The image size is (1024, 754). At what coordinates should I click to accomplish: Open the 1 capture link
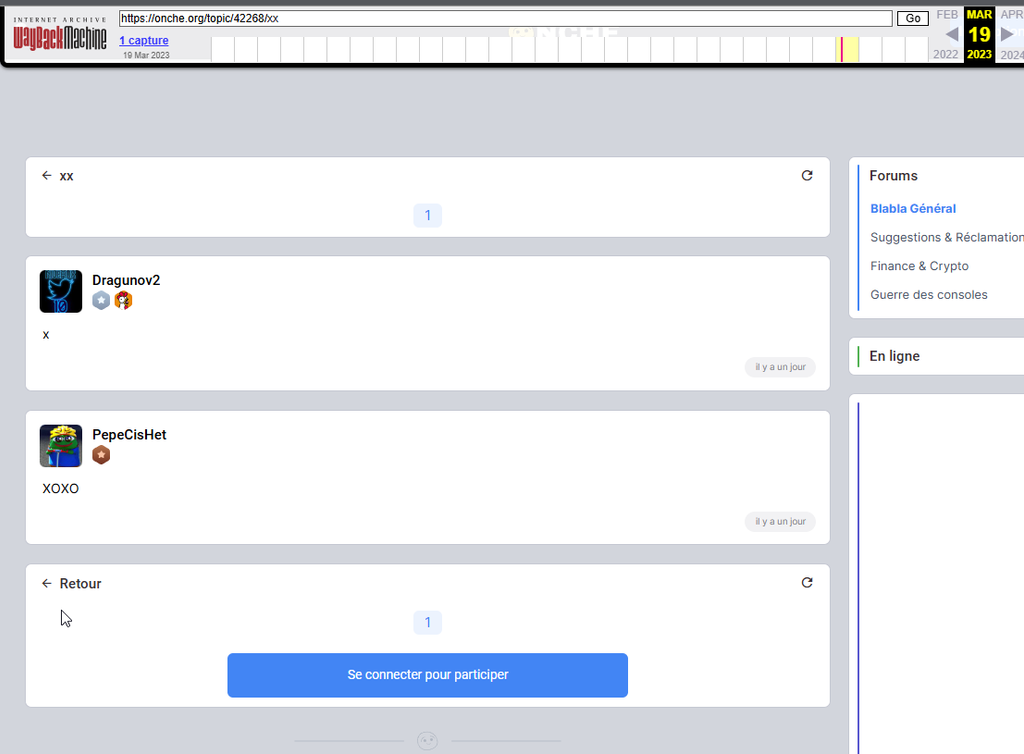click(x=144, y=40)
